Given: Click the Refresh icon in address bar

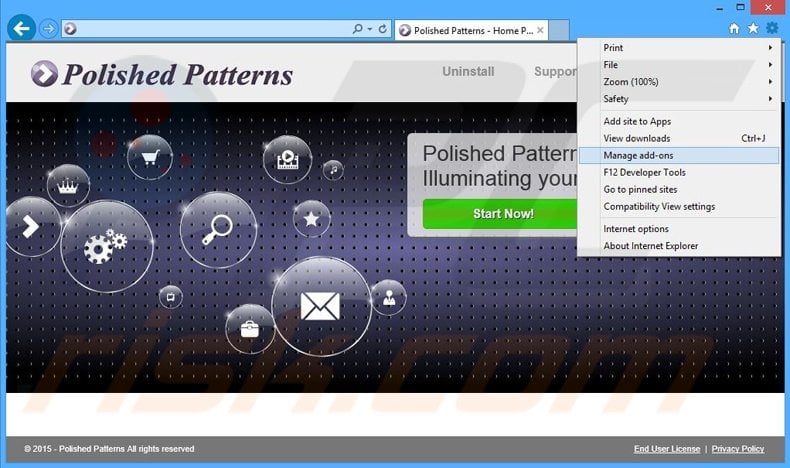Looking at the screenshot, I should (382, 29).
